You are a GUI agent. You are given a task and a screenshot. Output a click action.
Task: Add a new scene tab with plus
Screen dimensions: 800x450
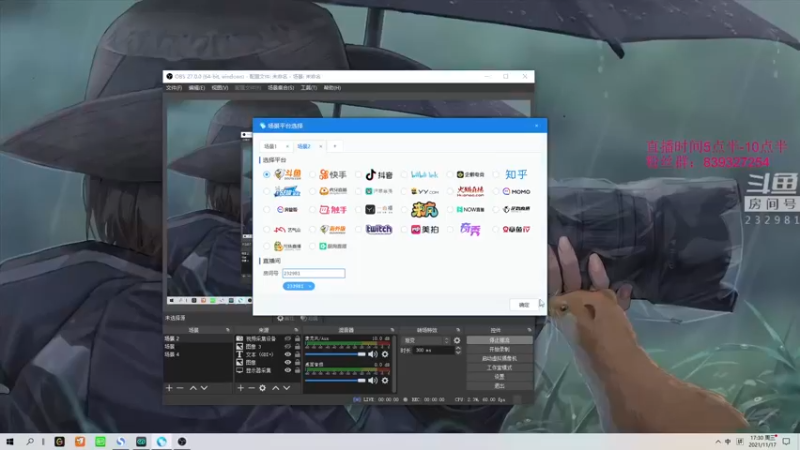pyautogui.click(x=335, y=146)
